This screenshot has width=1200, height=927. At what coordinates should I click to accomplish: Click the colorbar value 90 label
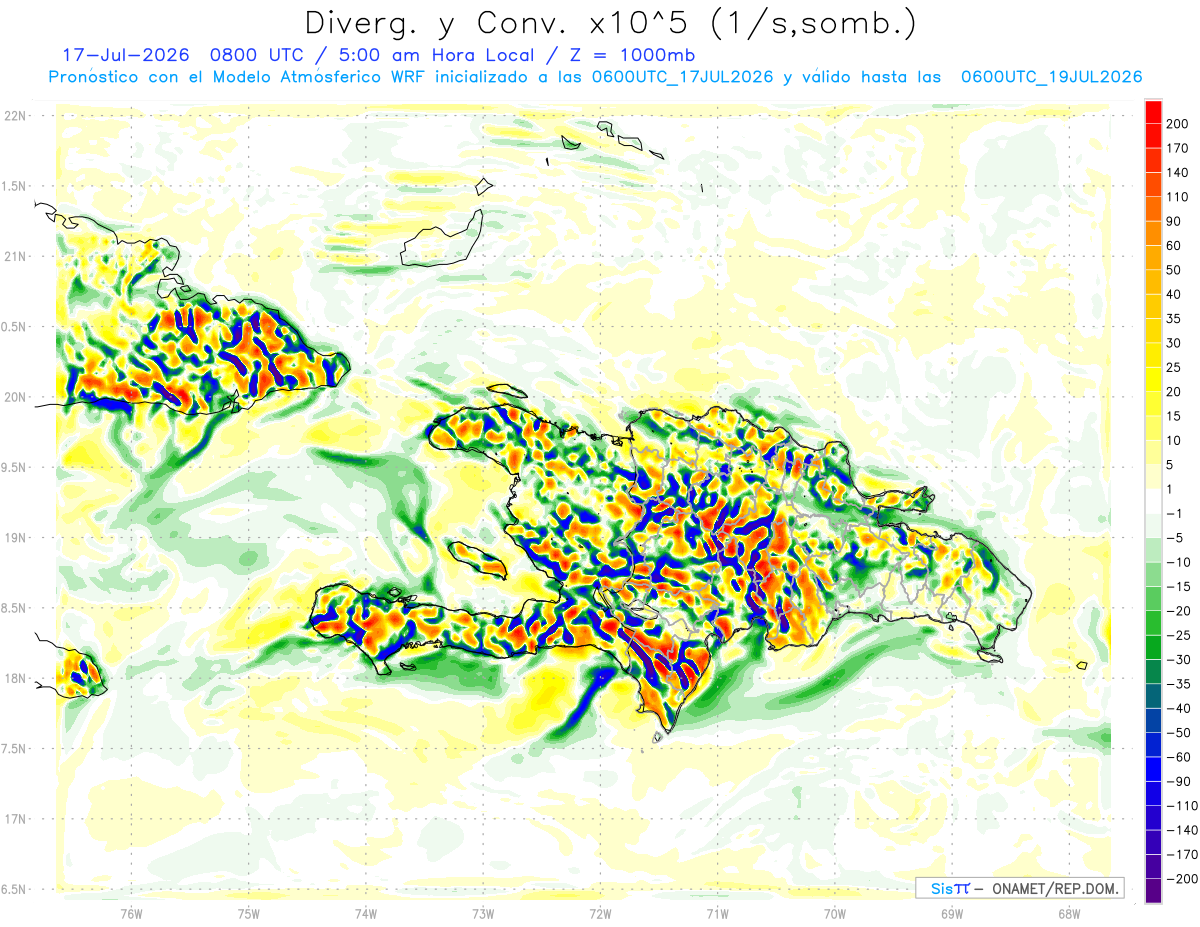(1175, 221)
